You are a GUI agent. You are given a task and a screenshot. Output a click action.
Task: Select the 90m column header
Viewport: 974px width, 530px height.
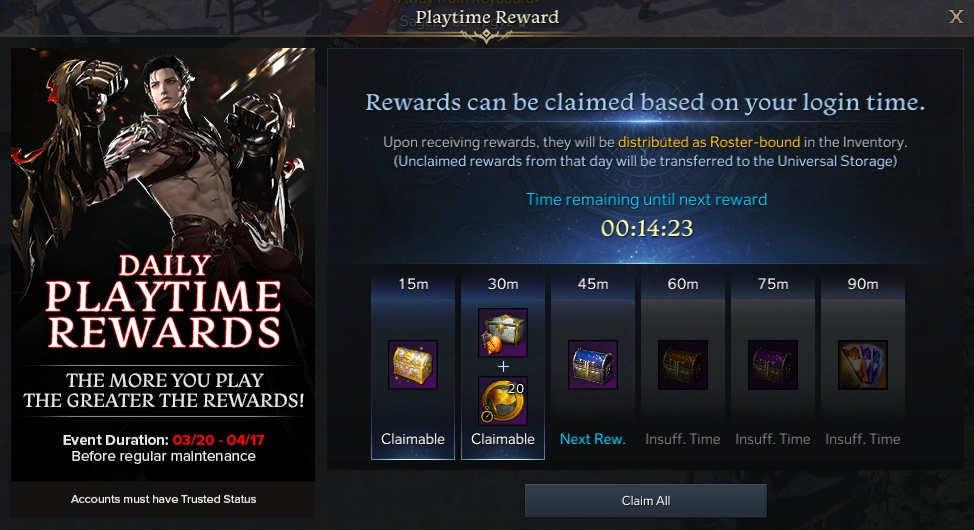click(863, 284)
